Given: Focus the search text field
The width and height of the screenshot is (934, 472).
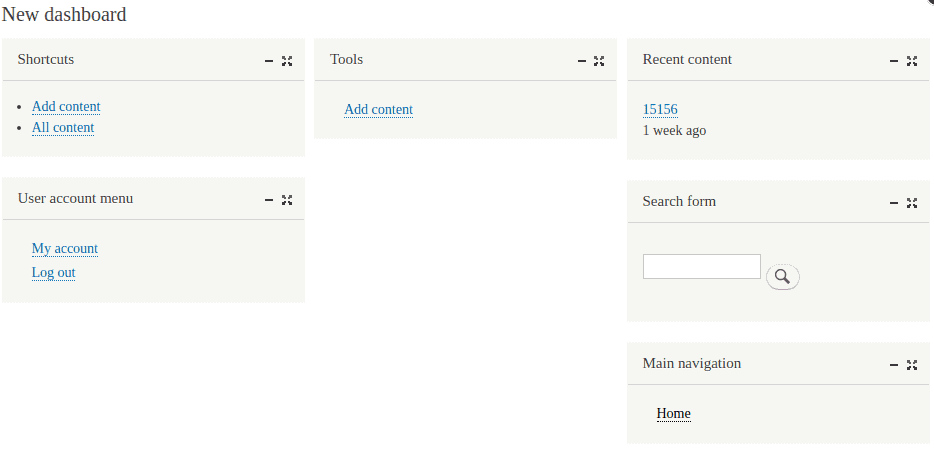Looking at the screenshot, I should tap(702, 266).
